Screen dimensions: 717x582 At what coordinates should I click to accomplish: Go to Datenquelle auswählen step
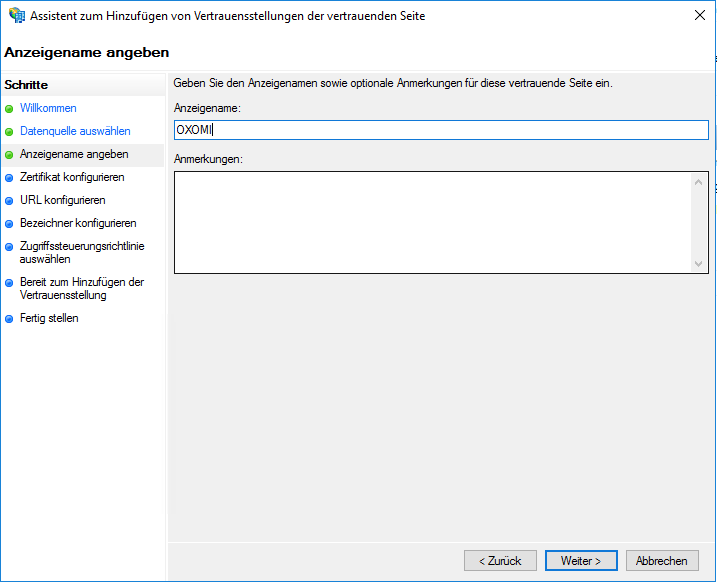click(75, 131)
